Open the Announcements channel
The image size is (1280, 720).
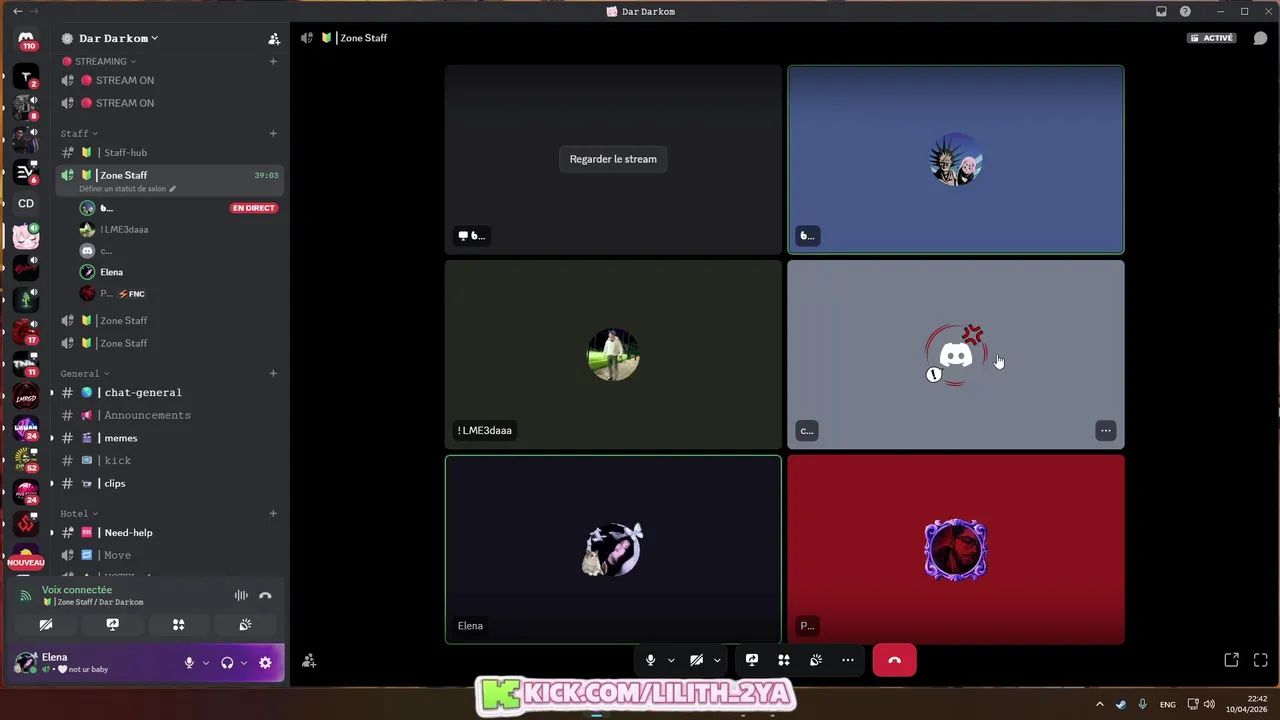coord(170,415)
